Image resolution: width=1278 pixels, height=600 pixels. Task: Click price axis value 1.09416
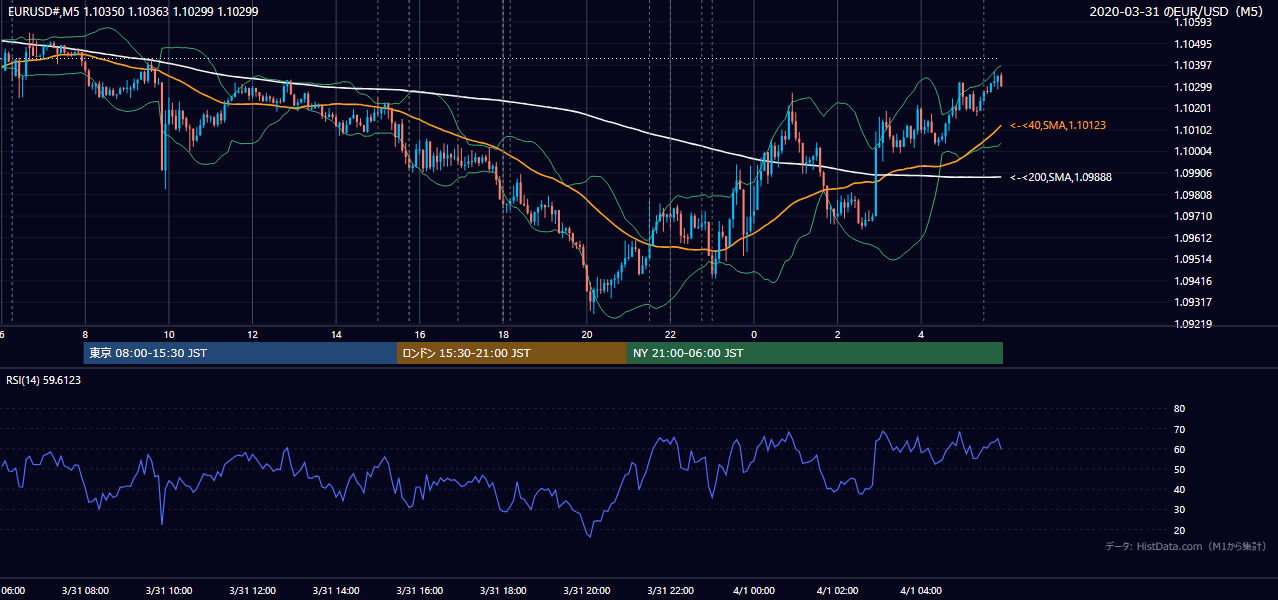click(1193, 282)
